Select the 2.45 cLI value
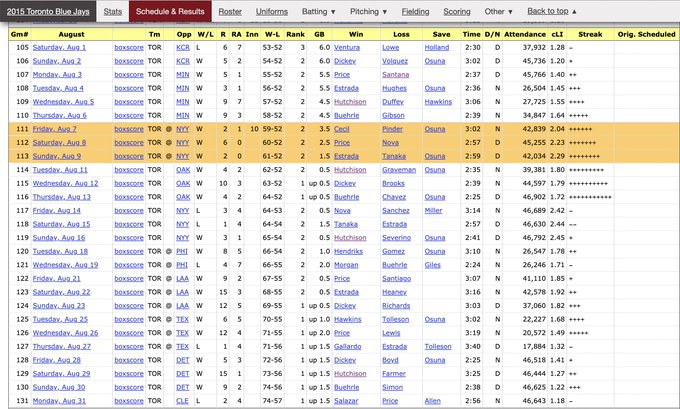 557,238
